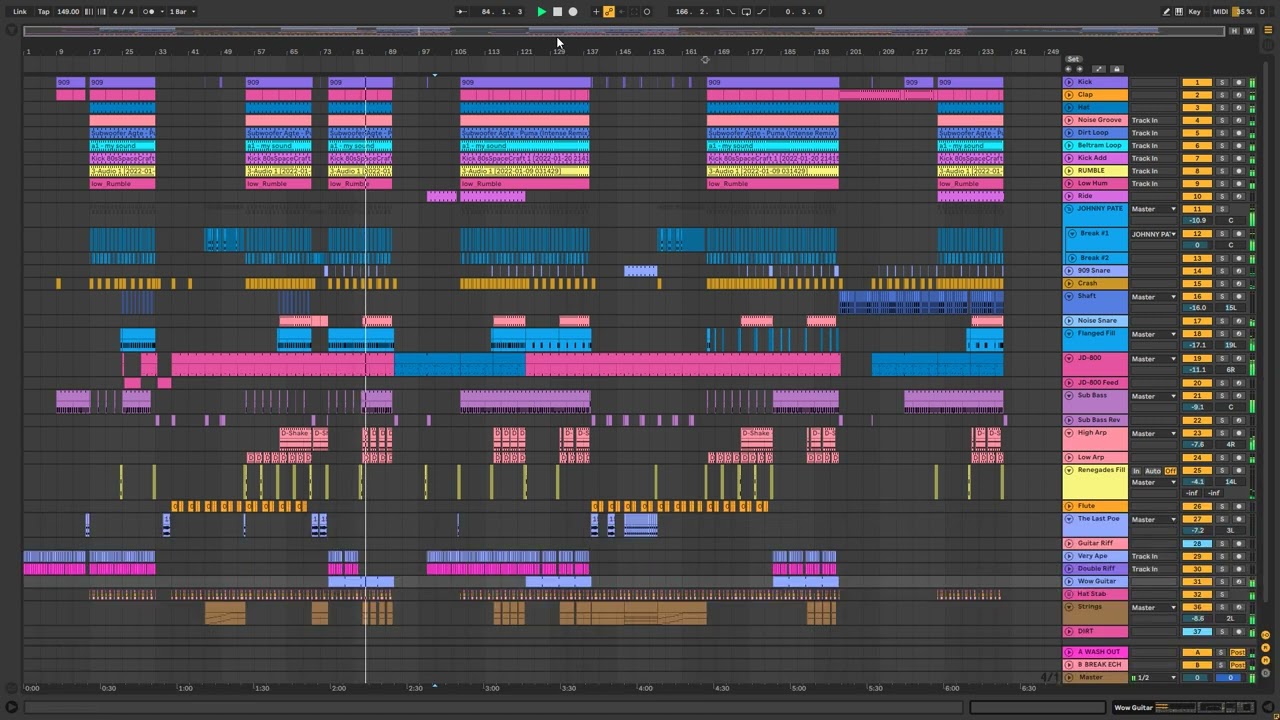The image size is (1280, 720).
Task: Click the Capture MIDI icon
Action: coord(634,12)
